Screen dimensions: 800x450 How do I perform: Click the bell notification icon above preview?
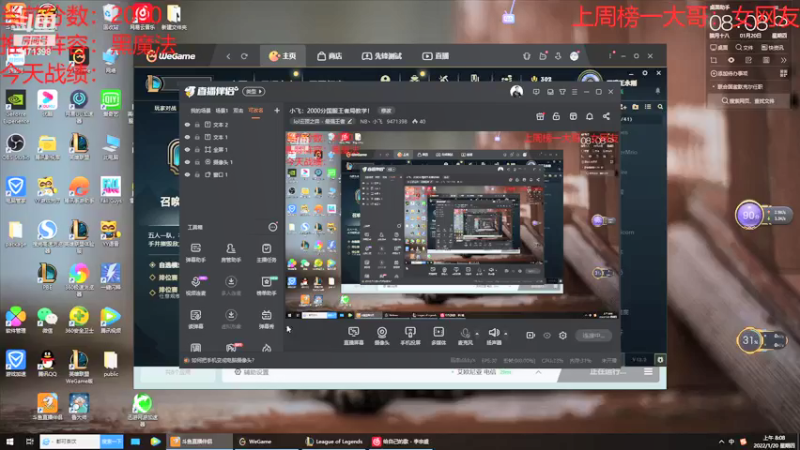click(589, 116)
